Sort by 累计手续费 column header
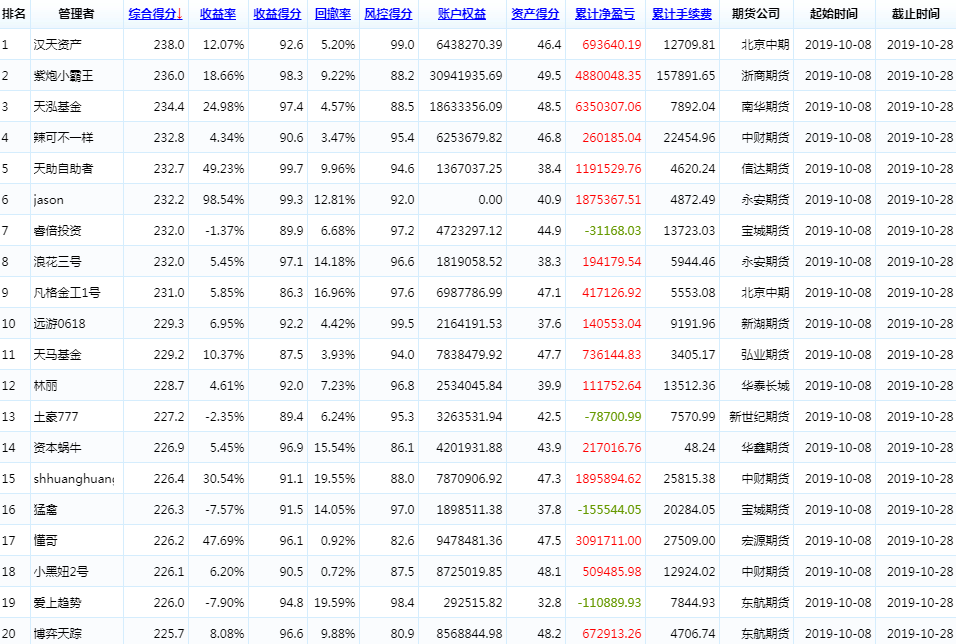This screenshot has width=956, height=644. pyautogui.click(x=682, y=13)
